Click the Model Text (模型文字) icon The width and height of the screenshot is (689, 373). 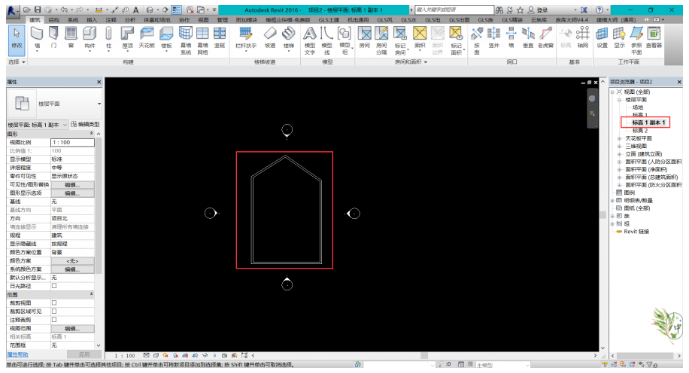point(310,40)
